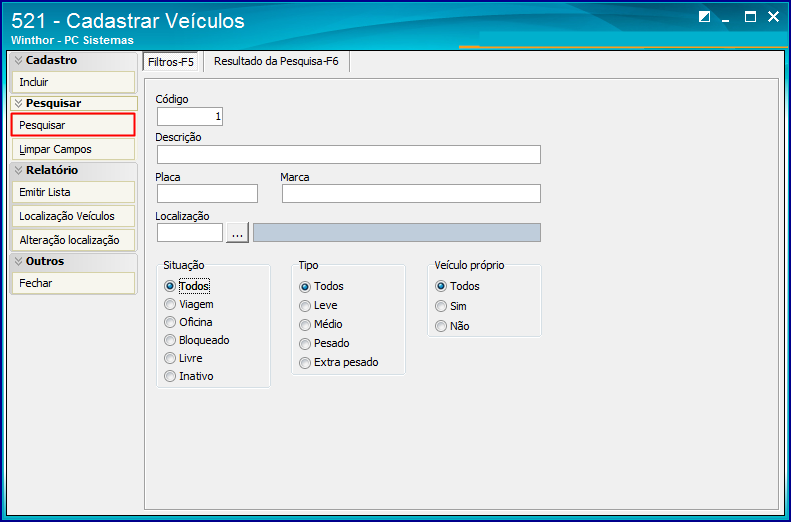This screenshot has height=522, width=791.
Task: Maximize the Cadastrar Veículos window
Action: click(x=750, y=17)
